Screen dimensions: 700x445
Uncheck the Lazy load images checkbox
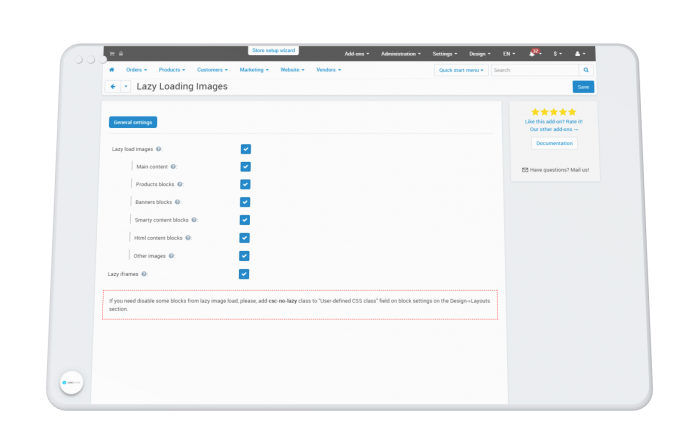(x=246, y=149)
